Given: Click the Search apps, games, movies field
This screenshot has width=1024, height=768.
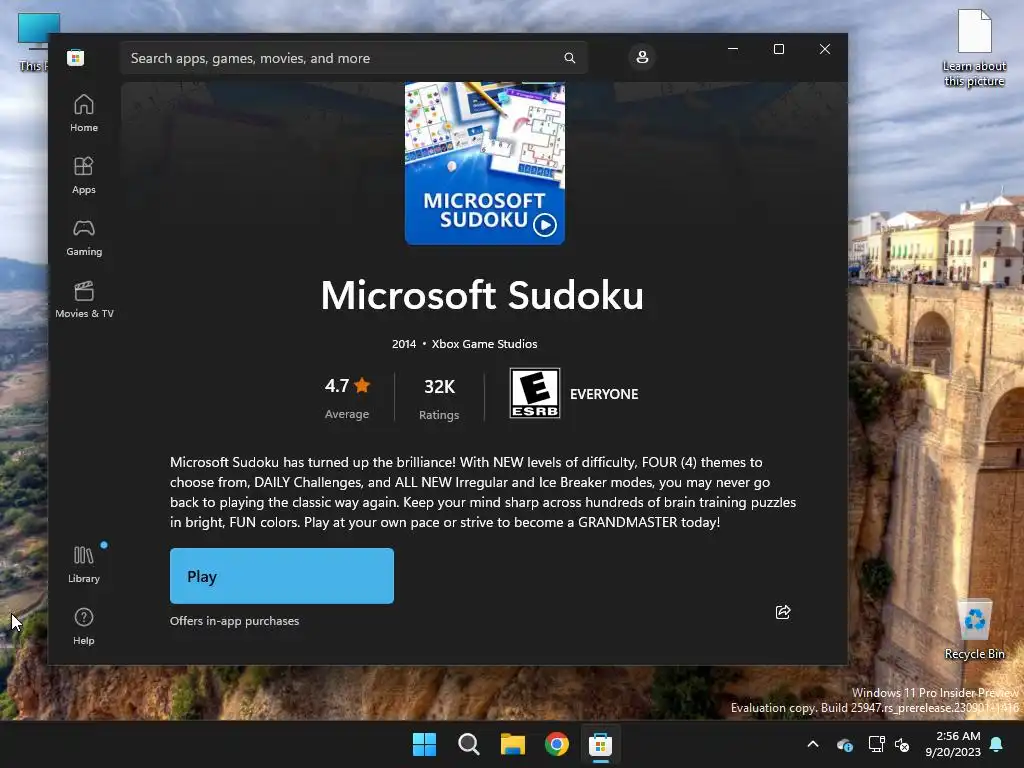Looking at the screenshot, I should click(353, 58).
